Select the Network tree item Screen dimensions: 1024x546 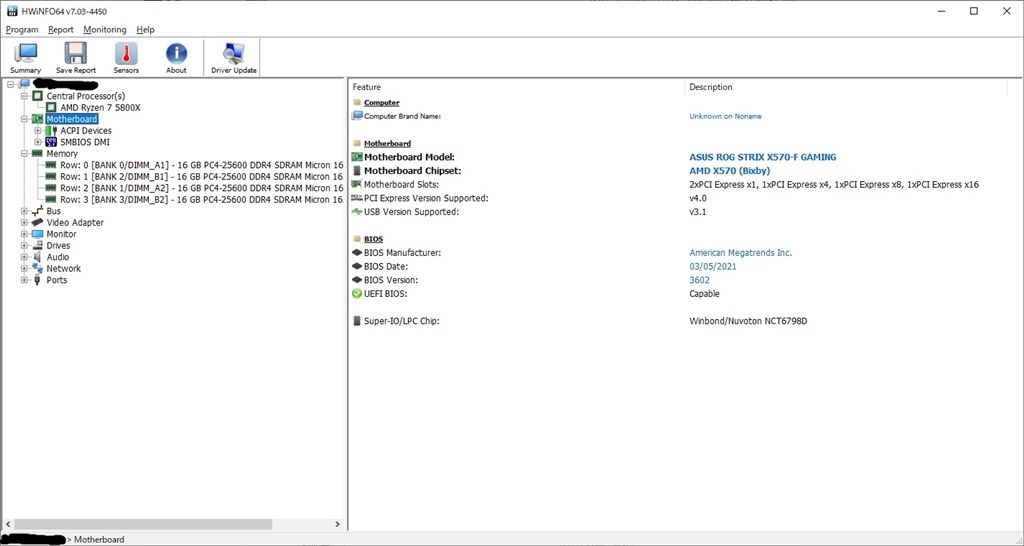pyautogui.click(x=63, y=269)
